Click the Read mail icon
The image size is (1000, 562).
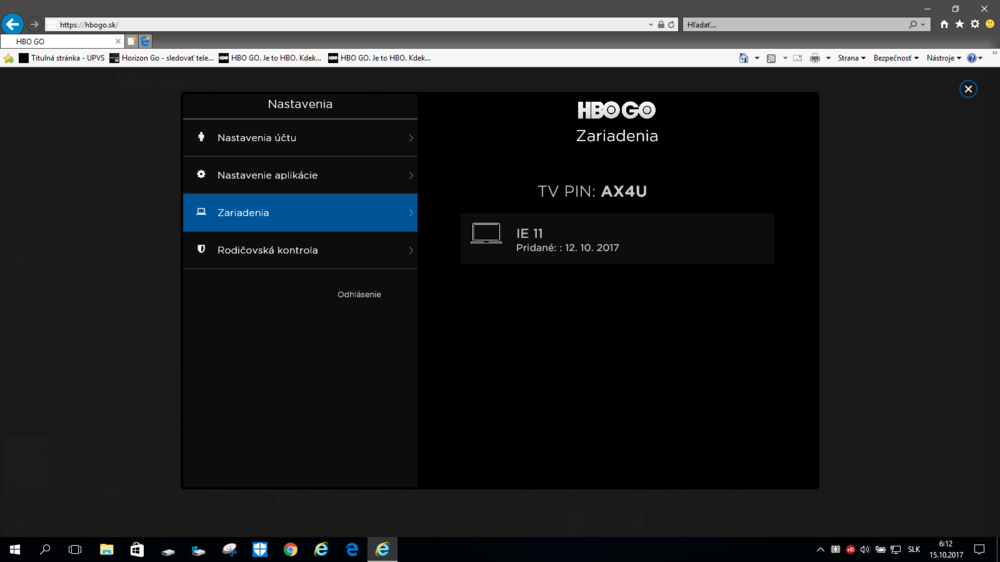coord(798,58)
